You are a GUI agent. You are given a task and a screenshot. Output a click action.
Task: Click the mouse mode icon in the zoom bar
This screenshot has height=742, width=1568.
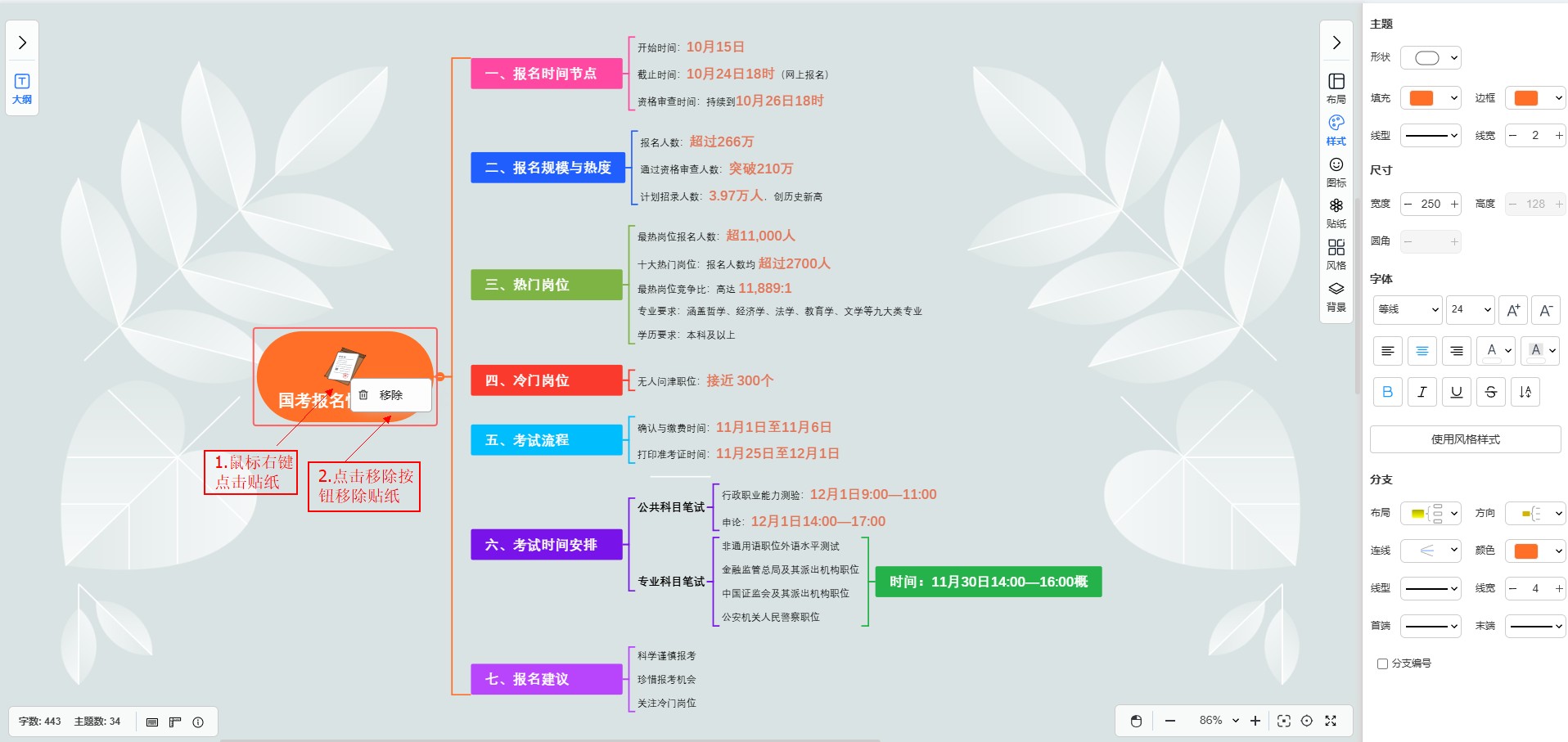tap(1136, 721)
